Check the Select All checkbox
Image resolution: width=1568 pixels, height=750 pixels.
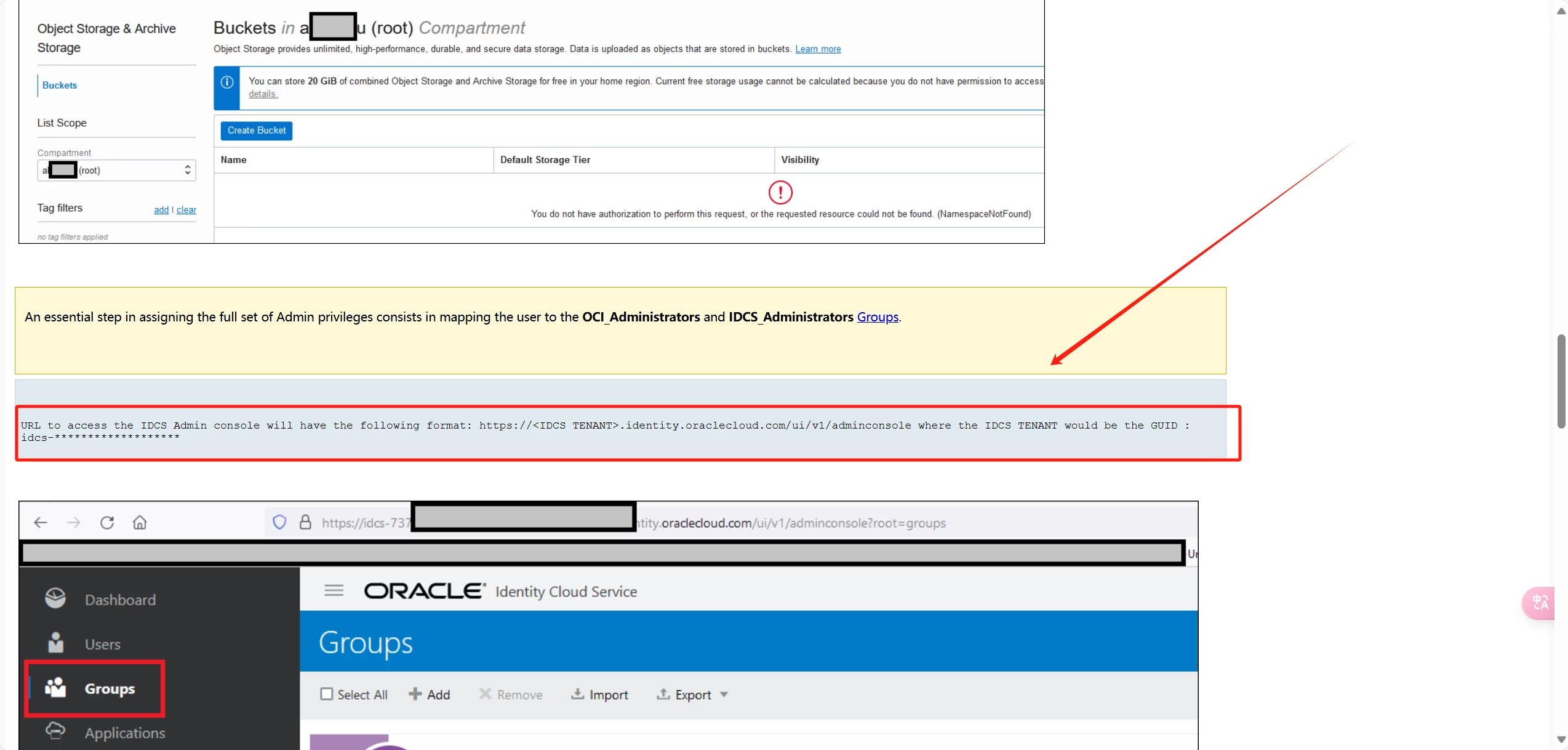click(x=327, y=695)
